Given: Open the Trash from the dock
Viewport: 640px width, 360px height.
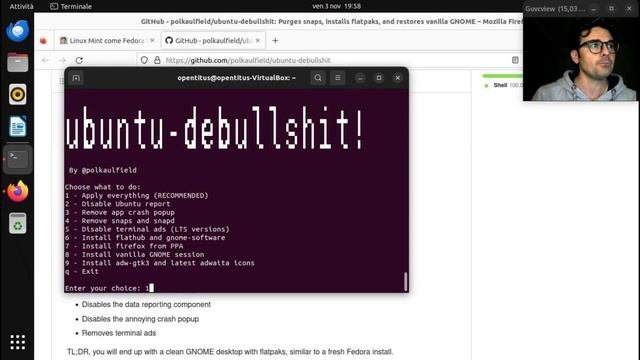Looking at the screenshot, I should click(18, 223).
